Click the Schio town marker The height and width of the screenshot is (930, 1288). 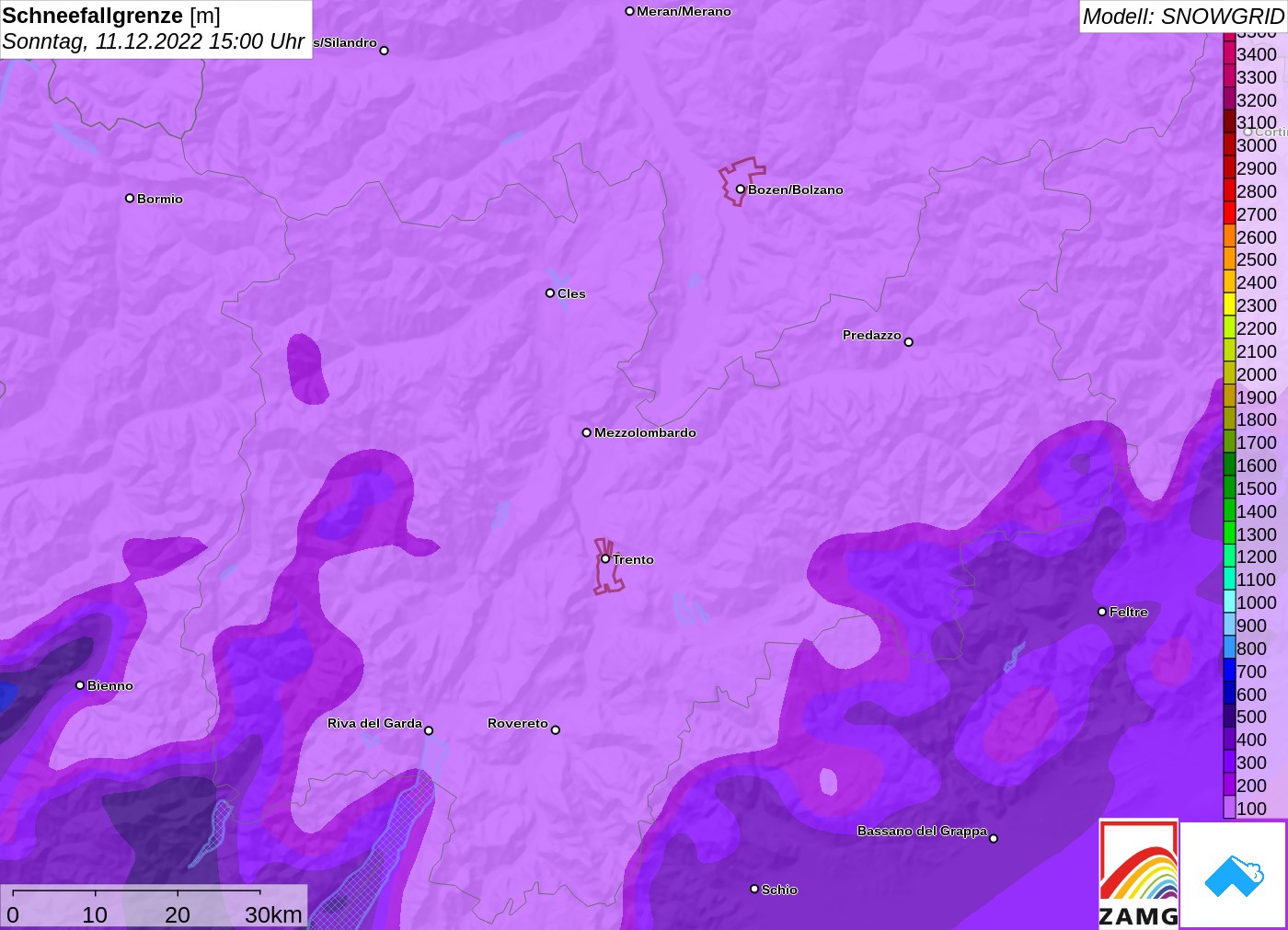754,889
